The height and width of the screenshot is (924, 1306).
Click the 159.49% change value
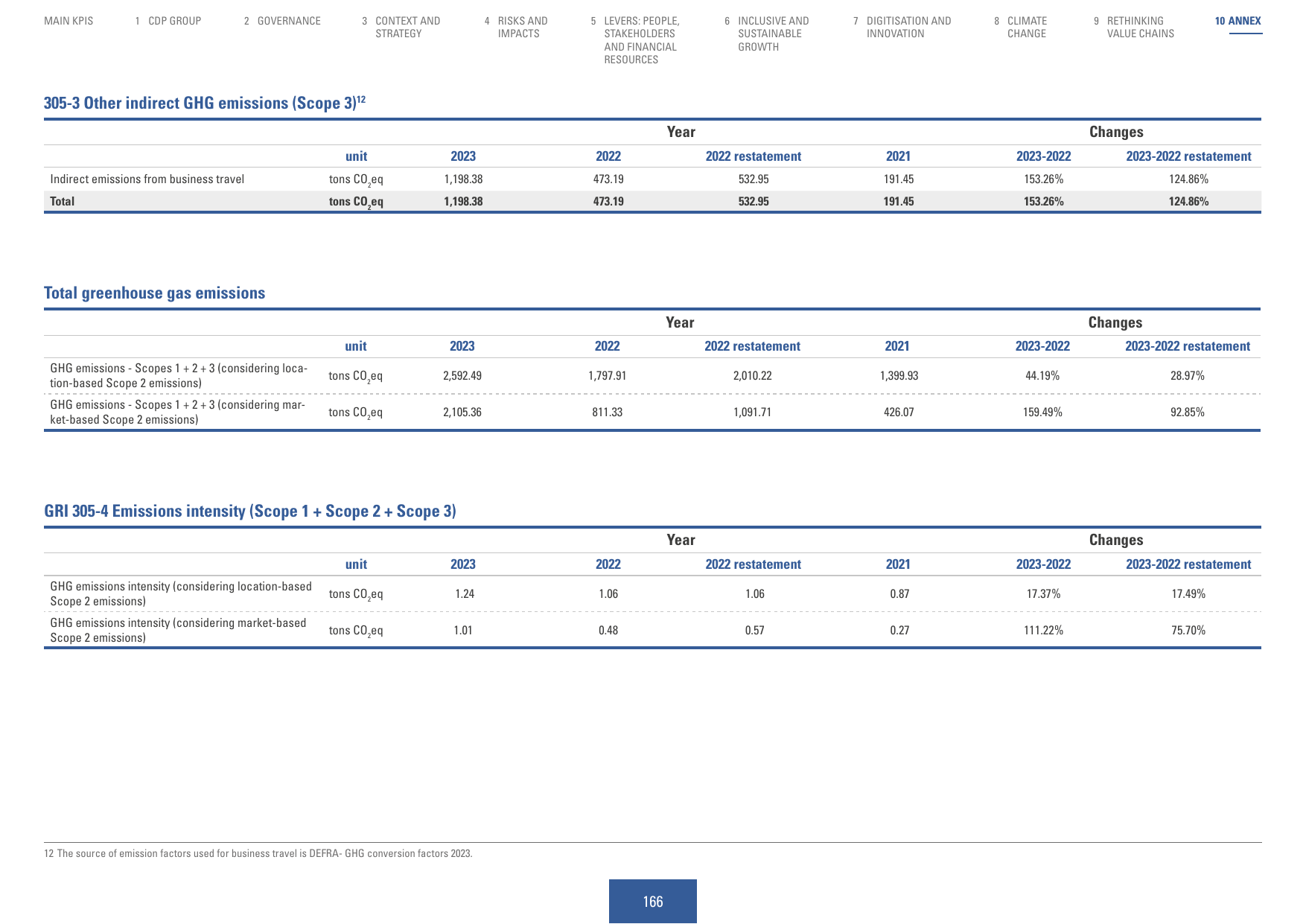coord(1042,412)
